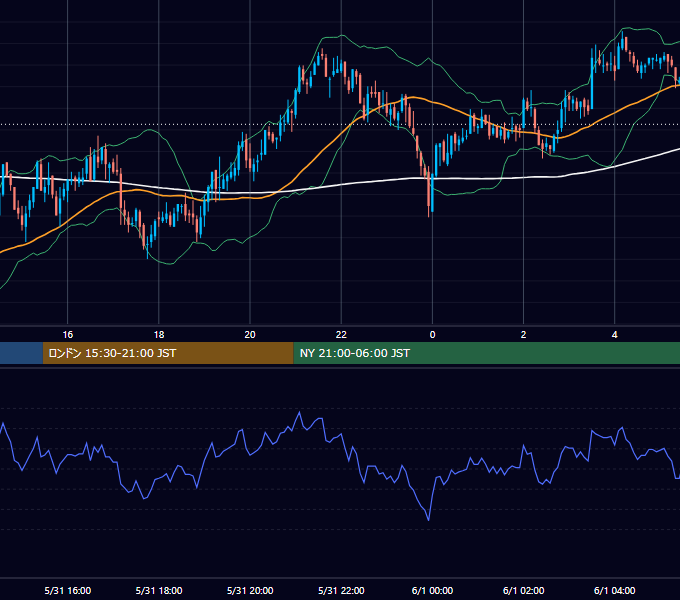The image size is (680, 600).
Task: Click the long red candle at hour 0
Action: pyautogui.click(x=429, y=192)
